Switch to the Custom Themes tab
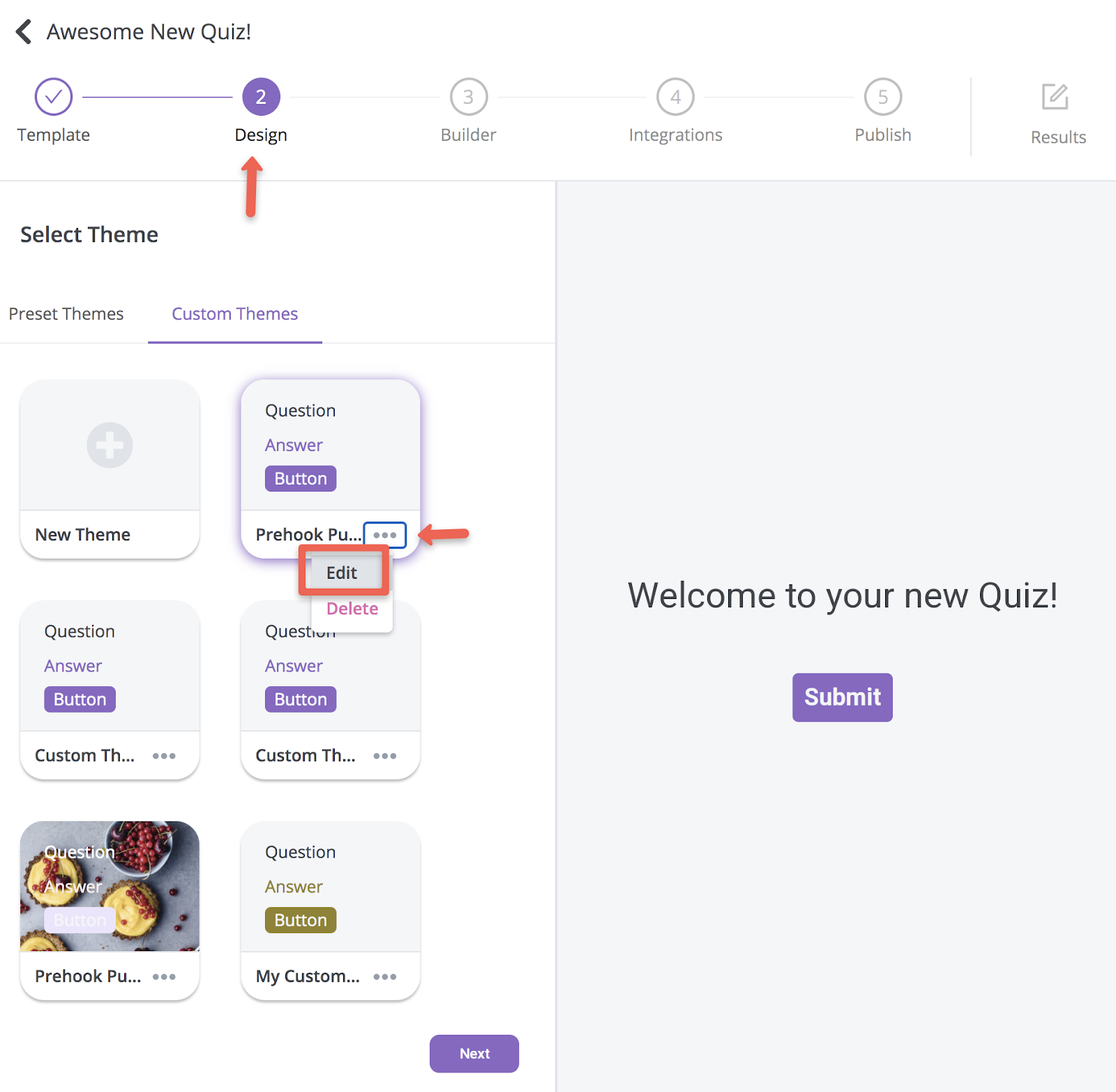This screenshot has height=1092, width=1116. [x=235, y=314]
